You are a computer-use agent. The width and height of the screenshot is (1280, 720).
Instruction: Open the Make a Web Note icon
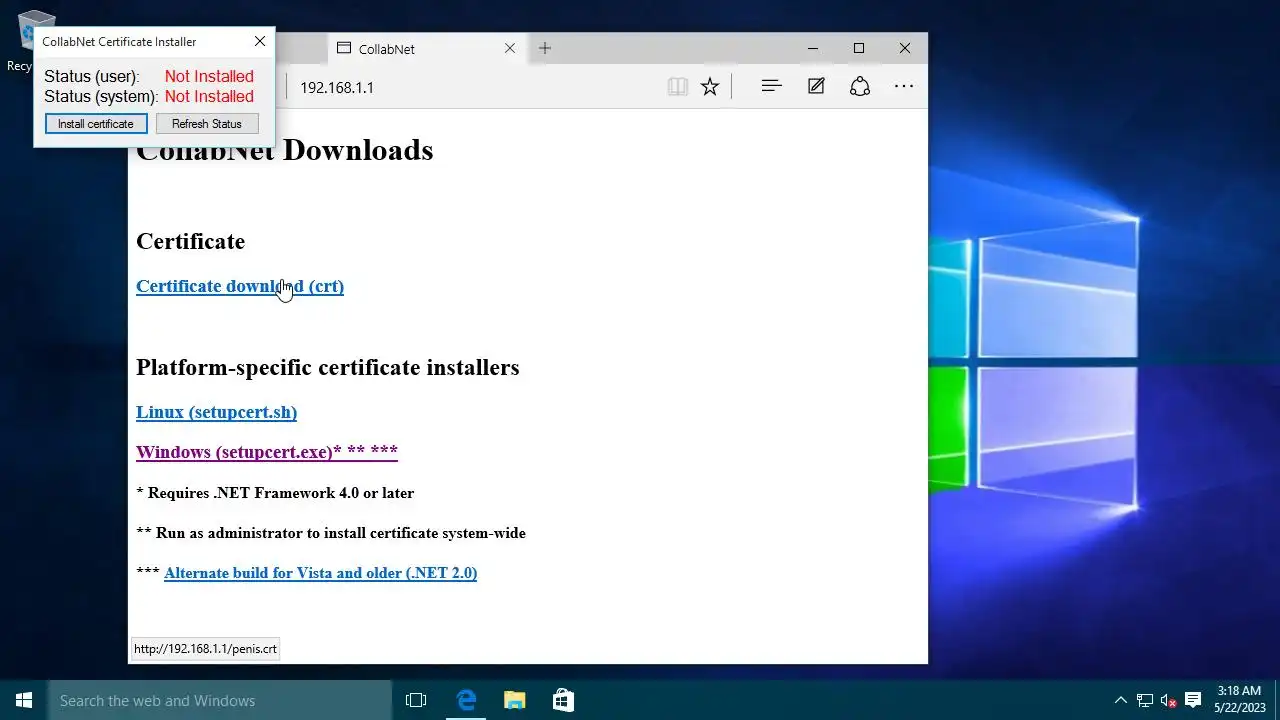[816, 87]
